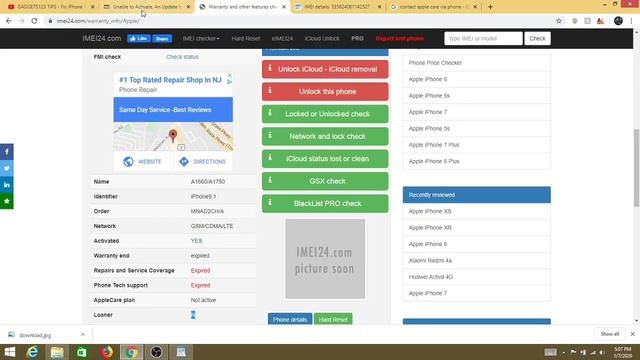The height and width of the screenshot is (360, 640).
Task: Click Locked or Unlocked check button
Action: pyautogui.click(x=325, y=114)
